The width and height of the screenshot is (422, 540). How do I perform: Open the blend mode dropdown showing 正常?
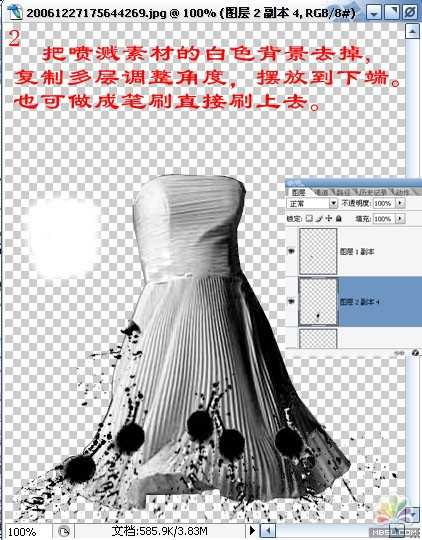pos(312,204)
